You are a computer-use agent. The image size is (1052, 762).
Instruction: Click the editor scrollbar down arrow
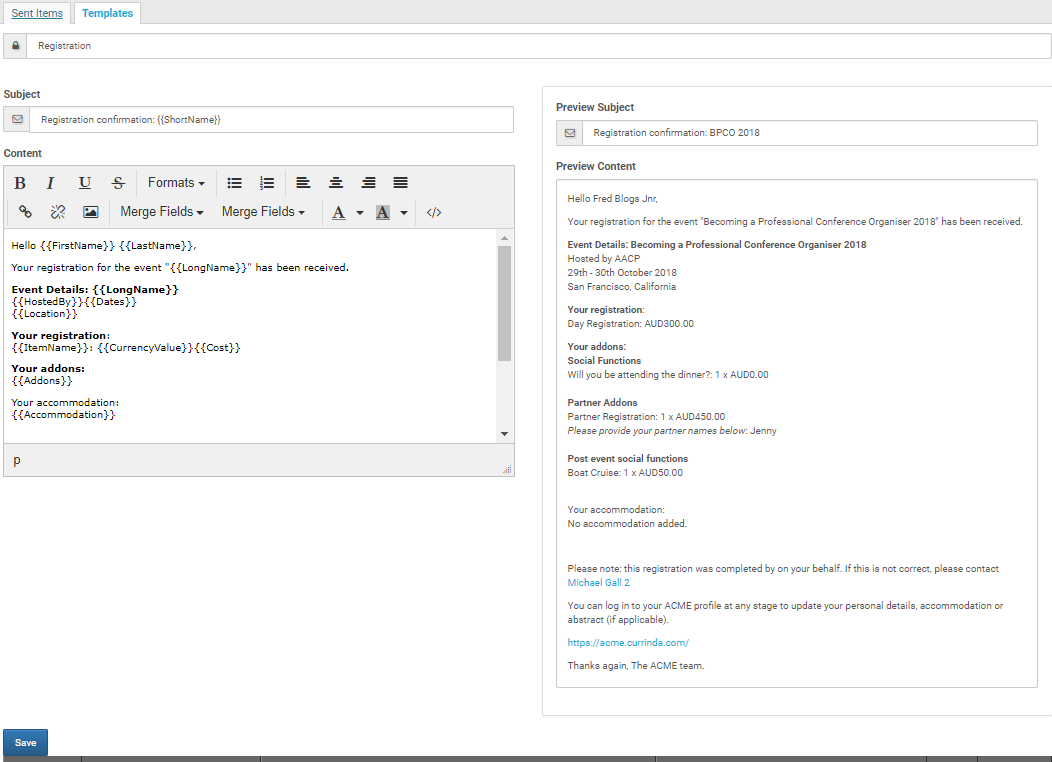click(505, 434)
